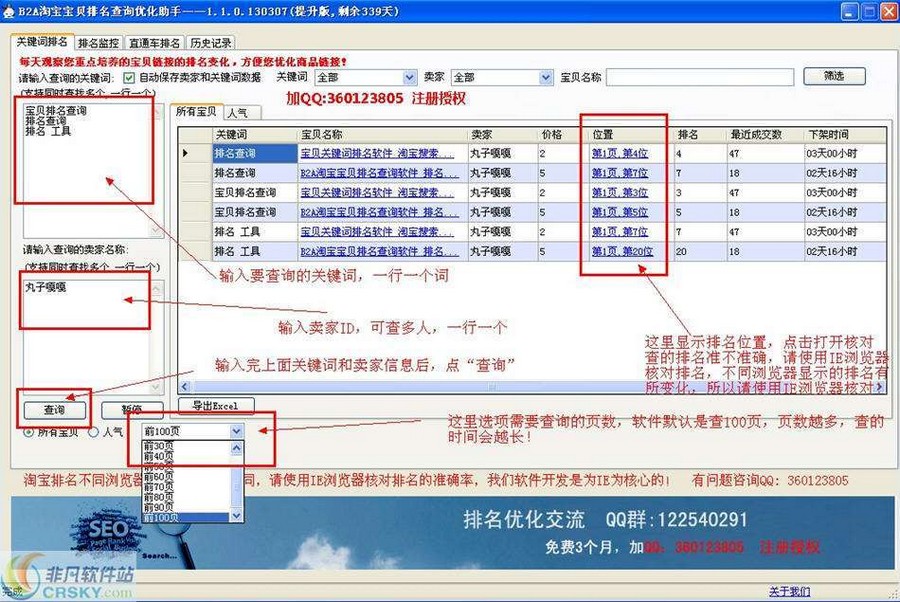900x602 pixels.
Task: Toggle 自动保存卖家和关键词数据 checkbox
Action: [129, 77]
